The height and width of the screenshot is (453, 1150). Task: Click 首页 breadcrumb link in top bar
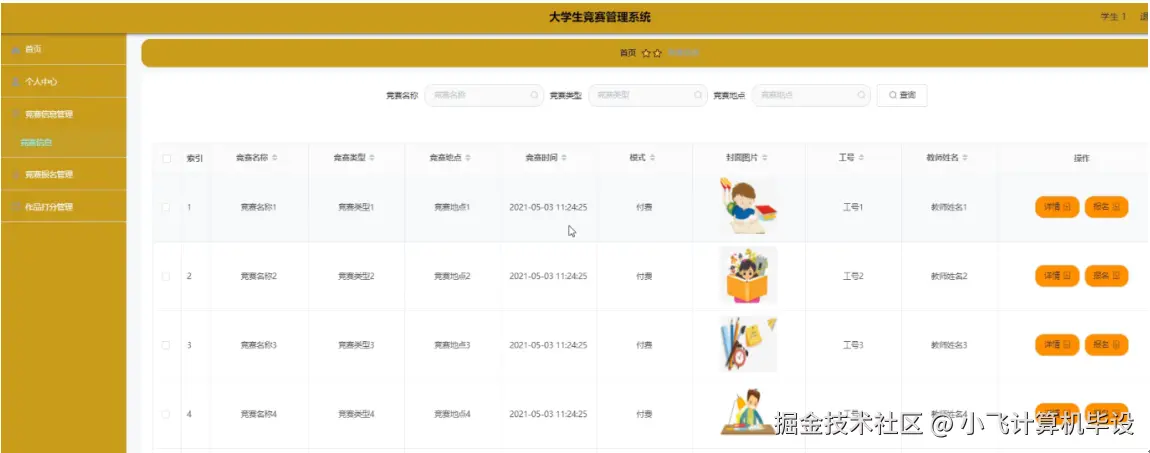point(628,53)
